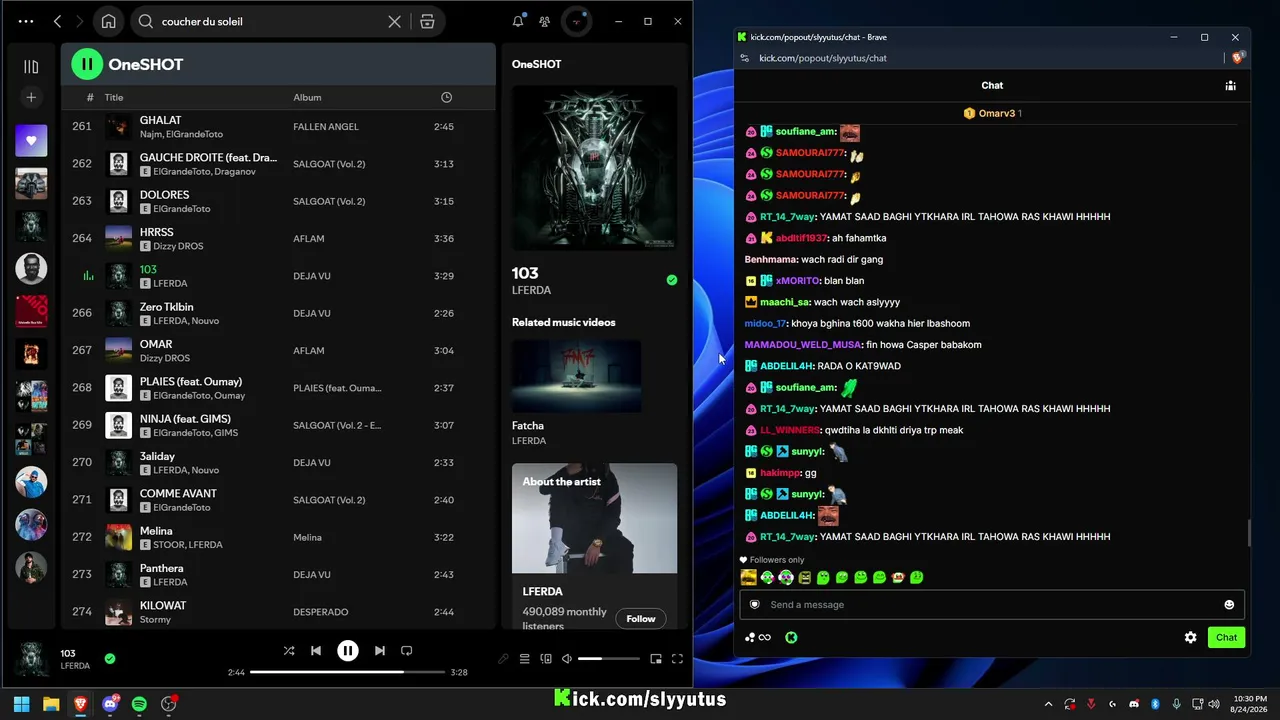Enter Spotify full screen mode
This screenshot has width=1280, height=720.
677,659
